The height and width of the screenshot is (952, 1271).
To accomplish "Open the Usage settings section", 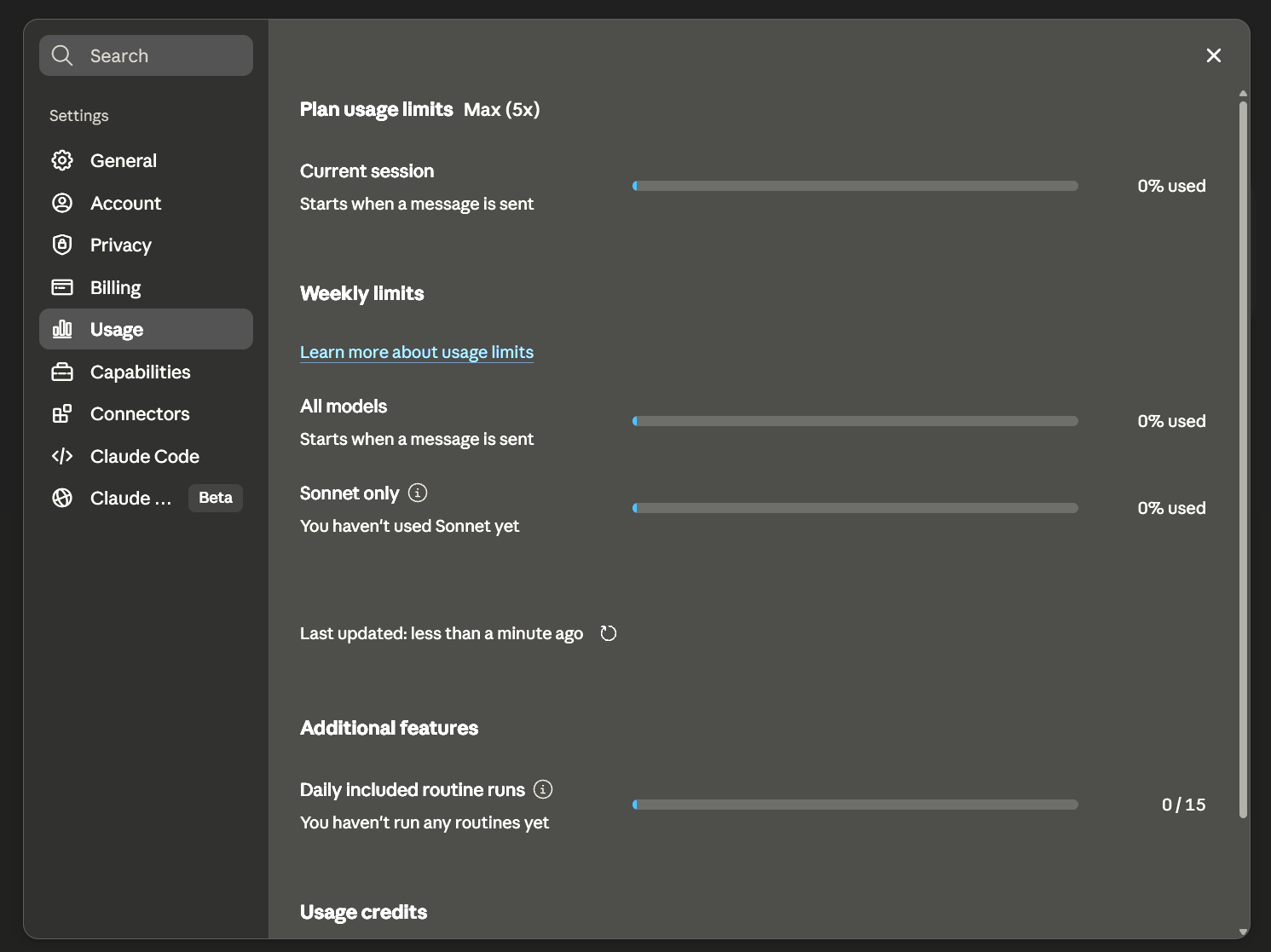I will pos(146,329).
